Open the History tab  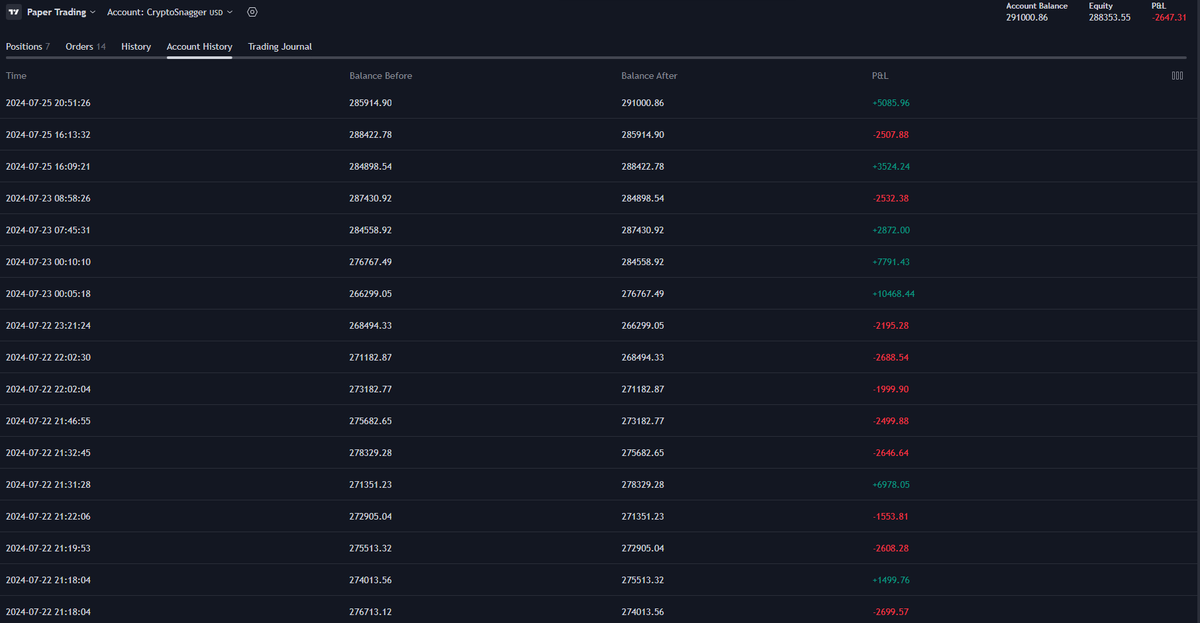tap(136, 46)
